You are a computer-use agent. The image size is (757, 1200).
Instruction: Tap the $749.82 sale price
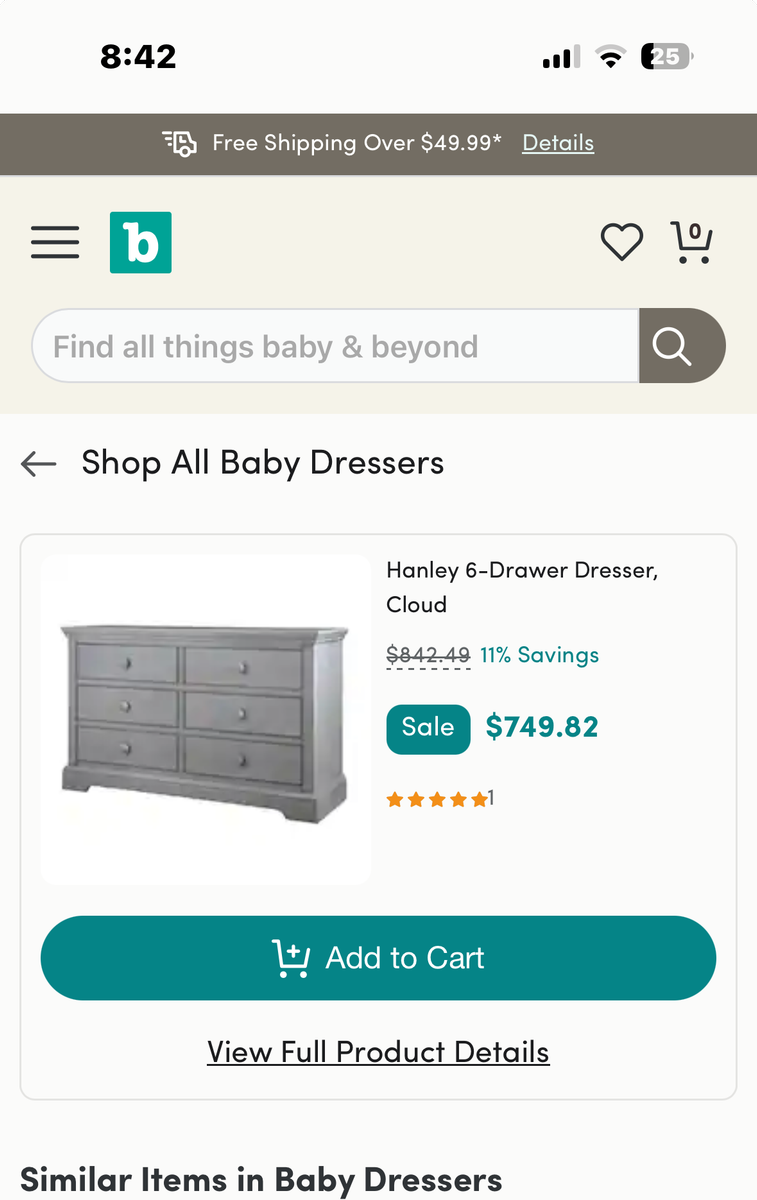coord(542,727)
